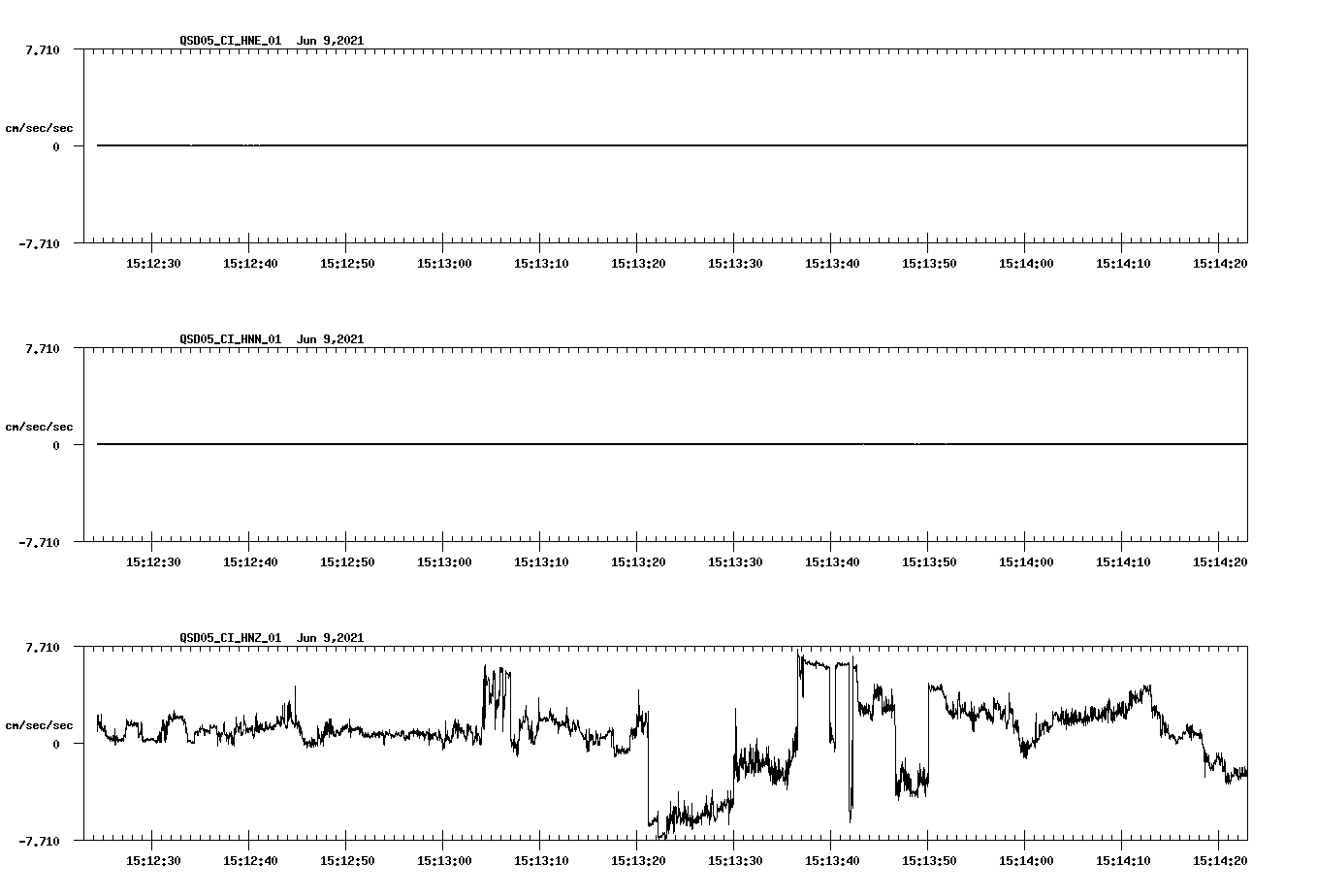Click 15:13:50 time label under HNE plot
The width and height of the screenshot is (1317, 896).
pos(929,264)
